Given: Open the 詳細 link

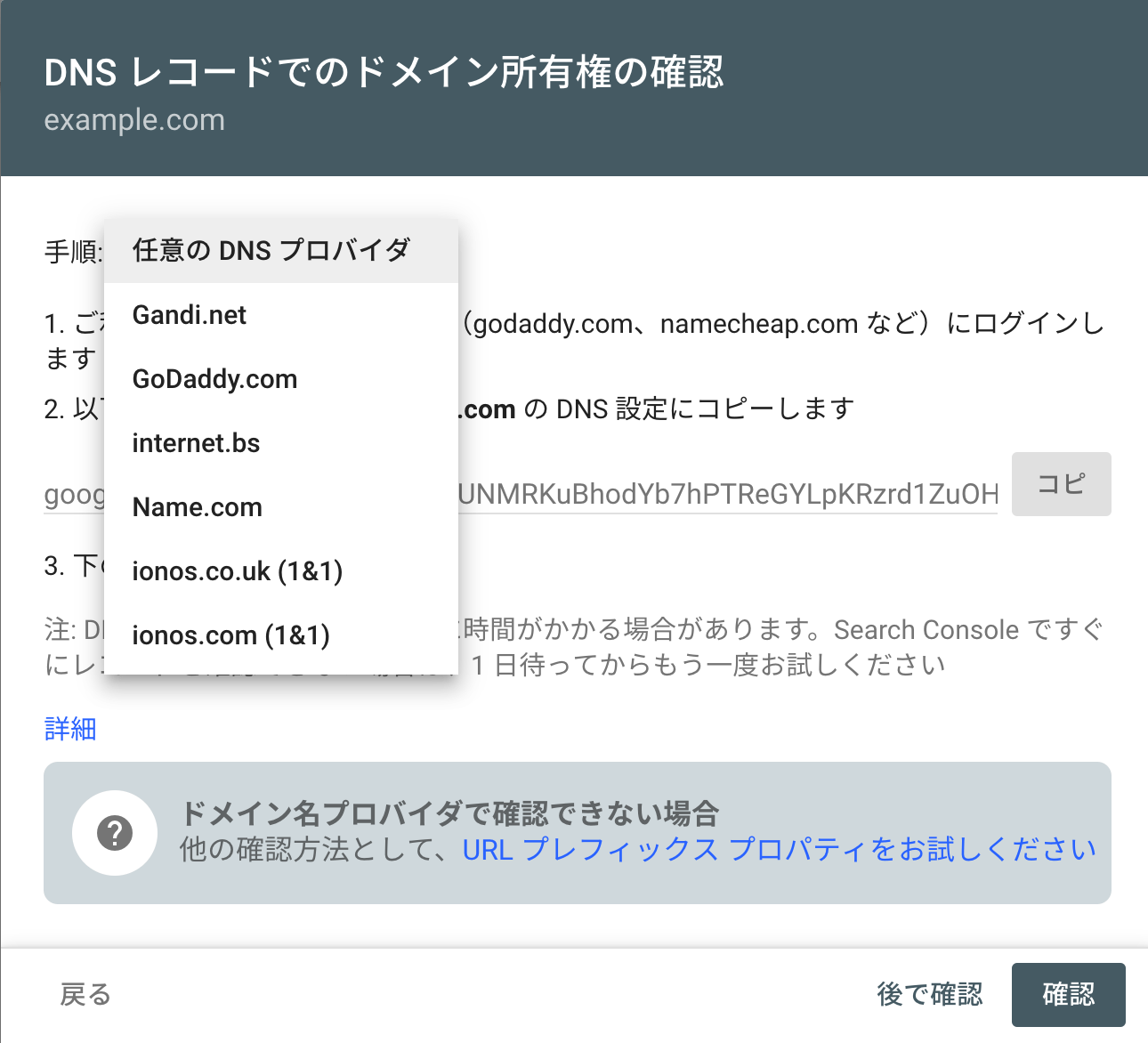Looking at the screenshot, I should tap(70, 729).
